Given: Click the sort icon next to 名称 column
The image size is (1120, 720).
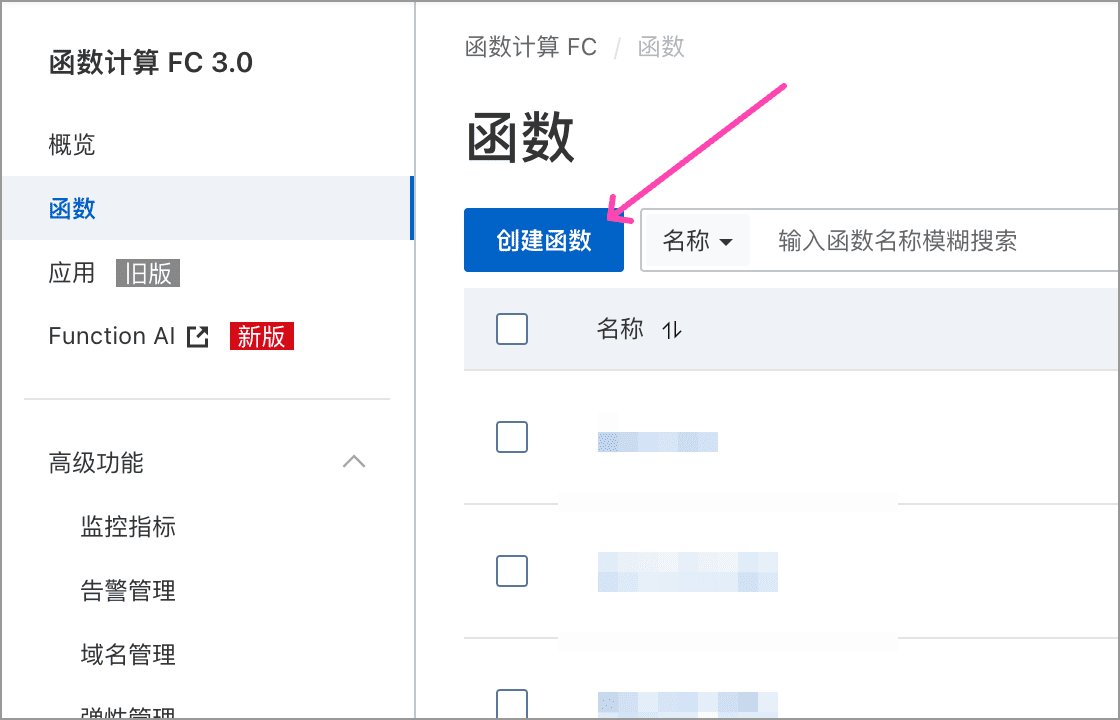Looking at the screenshot, I should click(671, 330).
